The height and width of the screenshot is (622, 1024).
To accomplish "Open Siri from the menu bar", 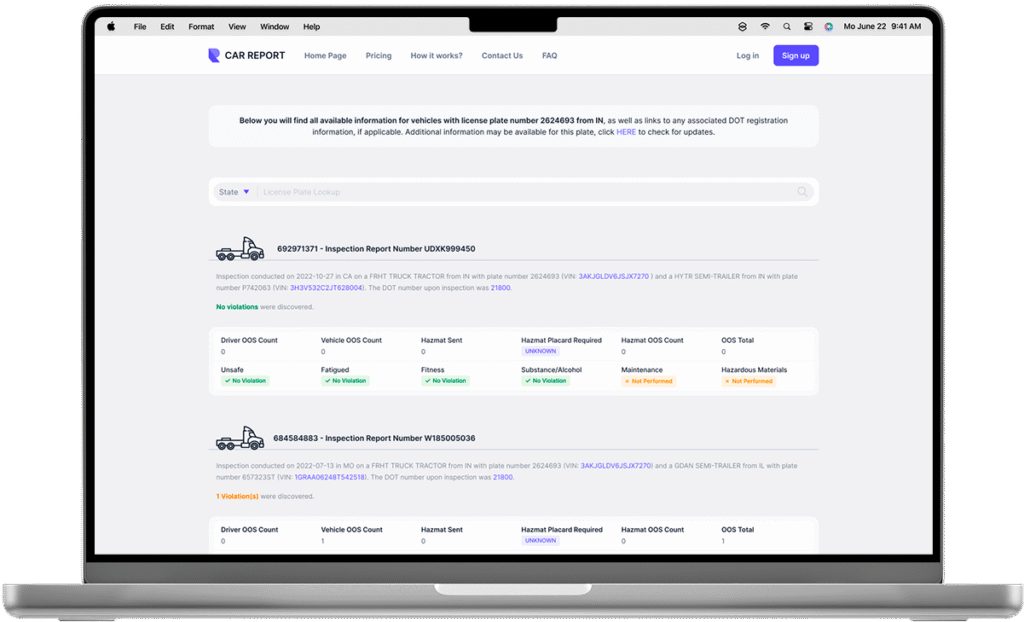I will 829,27.
